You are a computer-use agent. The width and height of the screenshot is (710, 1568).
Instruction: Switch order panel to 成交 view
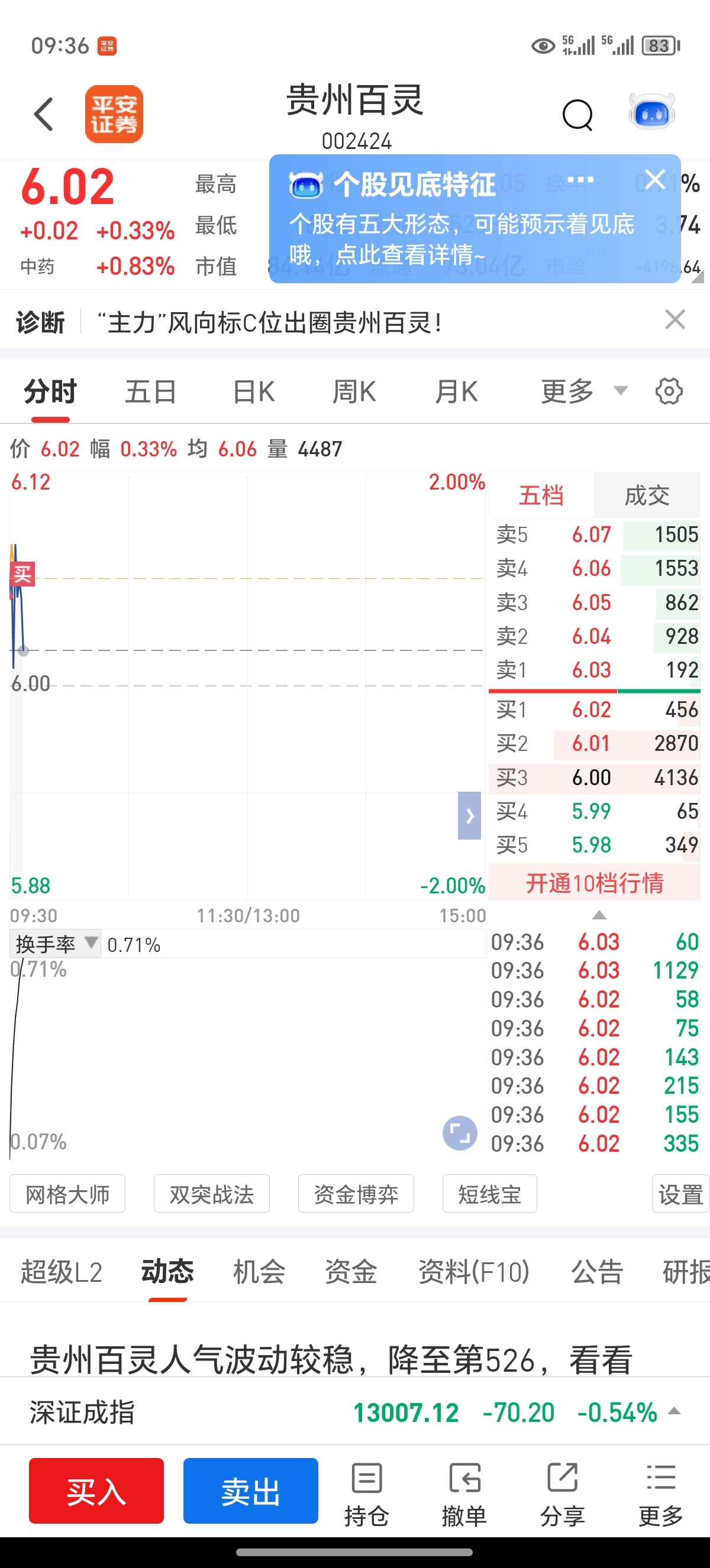[647, 495]
